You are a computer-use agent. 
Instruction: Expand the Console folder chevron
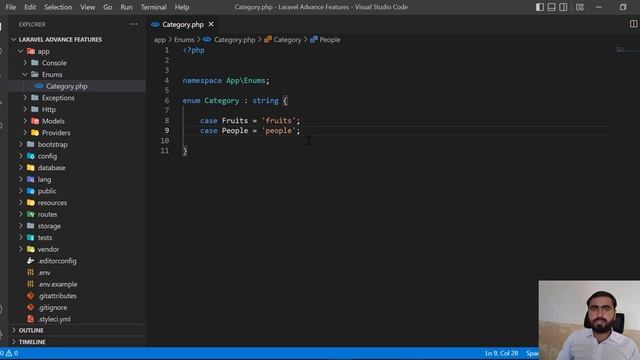coord(25,63)
